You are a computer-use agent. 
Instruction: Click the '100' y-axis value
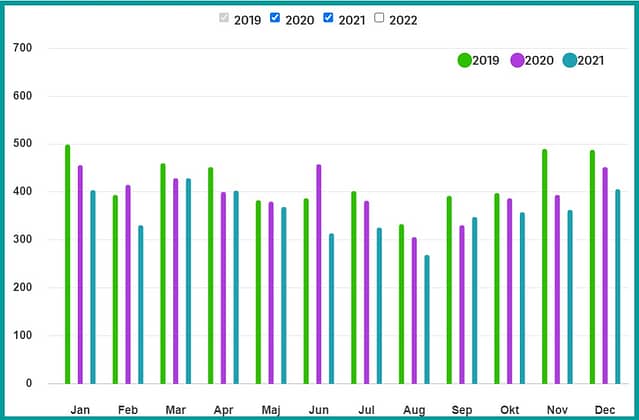[22, 335]
